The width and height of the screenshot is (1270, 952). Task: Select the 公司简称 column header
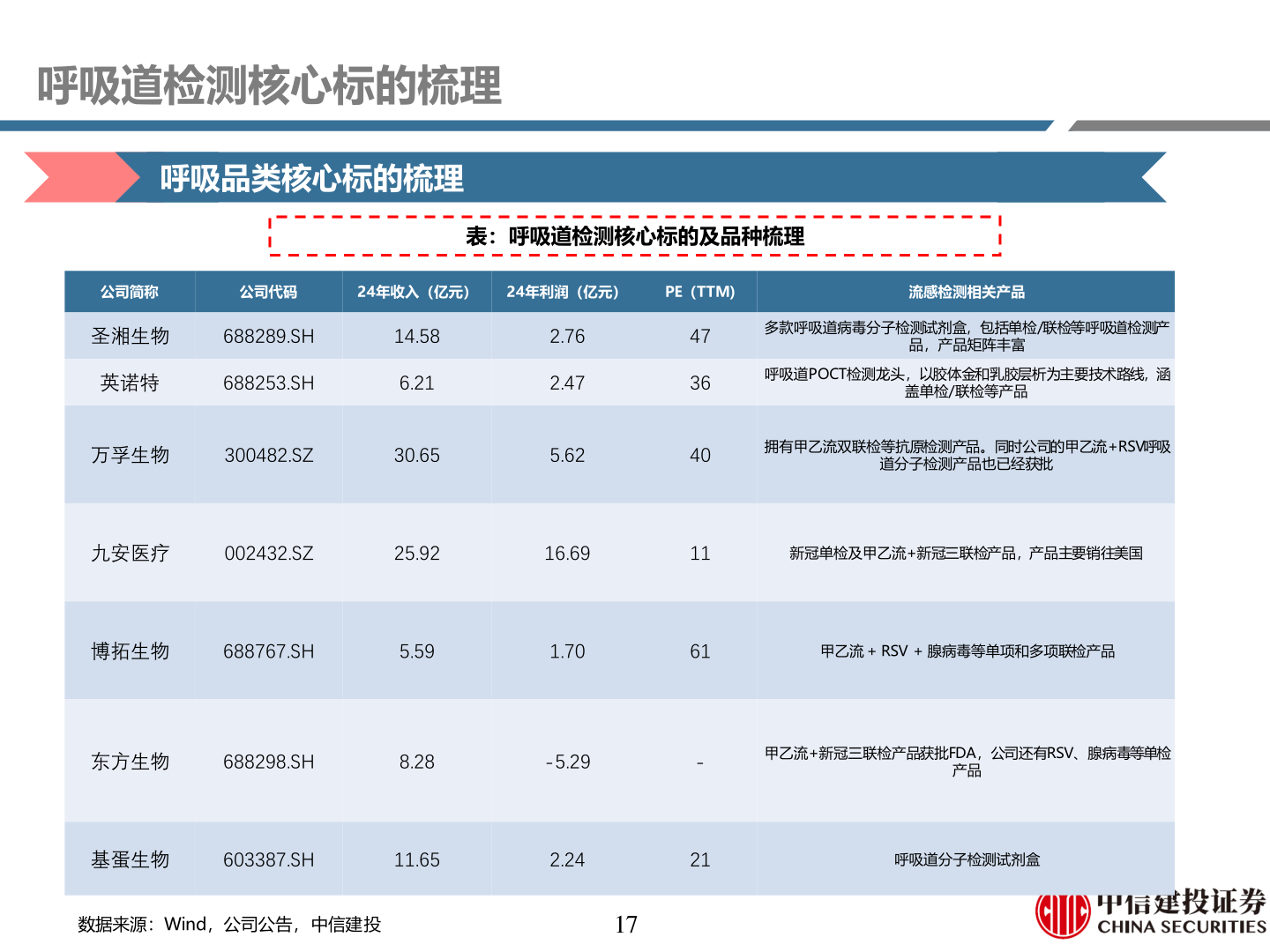tap(129, 292)
